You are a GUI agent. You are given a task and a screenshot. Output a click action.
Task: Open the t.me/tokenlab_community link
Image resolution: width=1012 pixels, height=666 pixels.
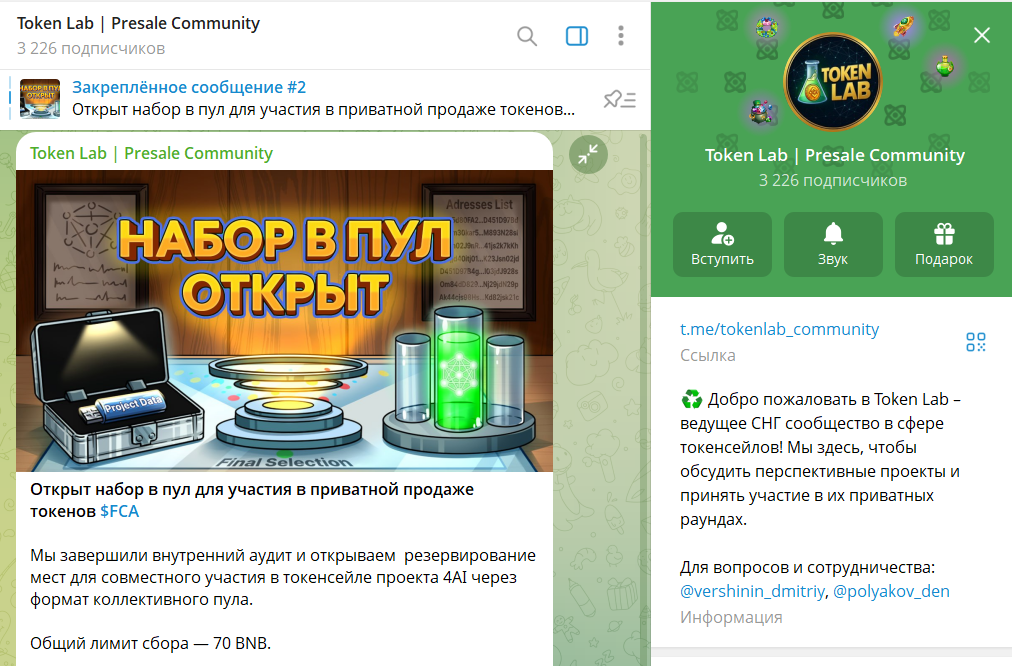[x=779, y=329]
